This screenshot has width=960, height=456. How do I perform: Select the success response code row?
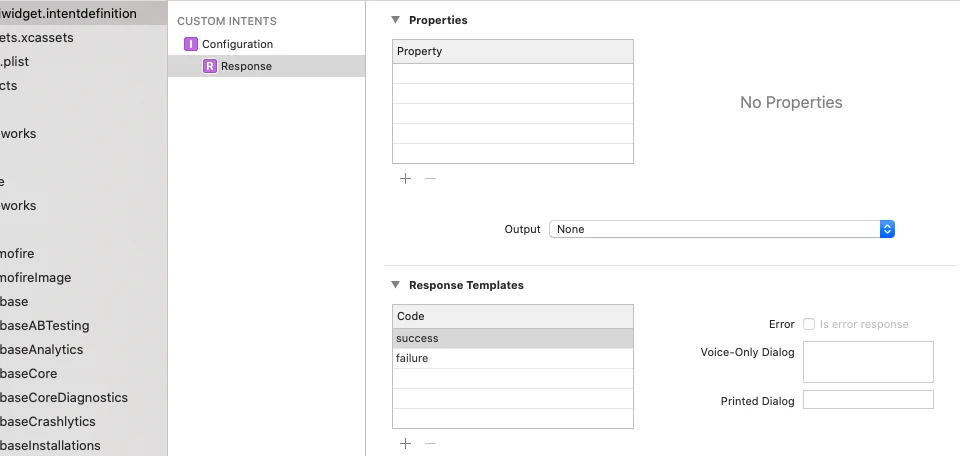click(512, 338)
